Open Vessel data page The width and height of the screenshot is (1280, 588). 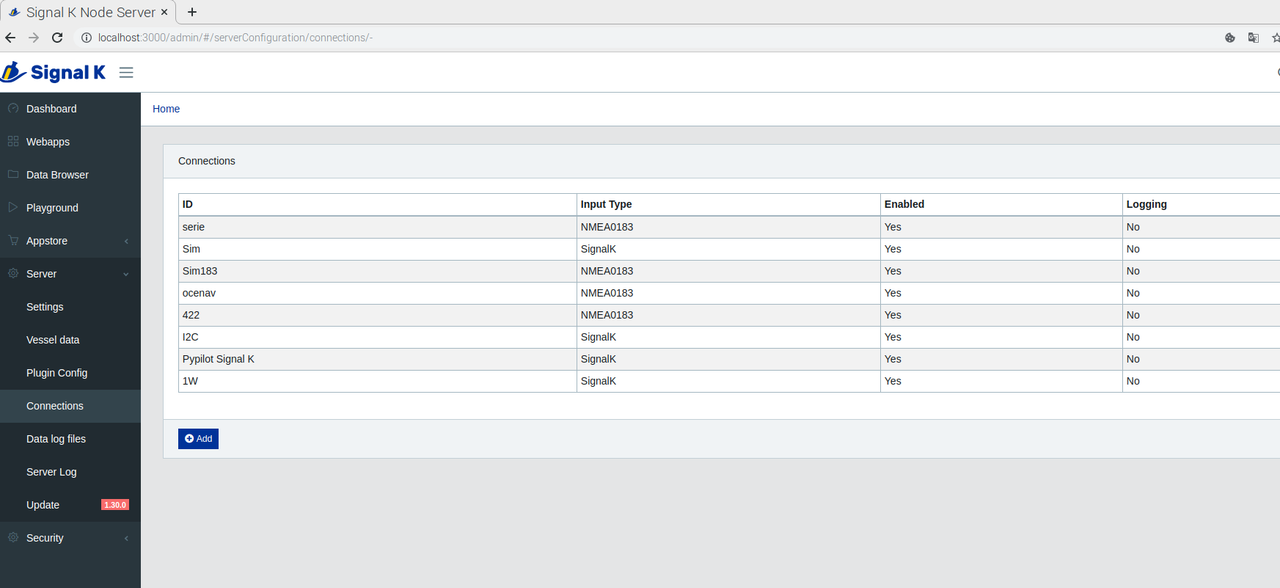(x=70, y=339)
